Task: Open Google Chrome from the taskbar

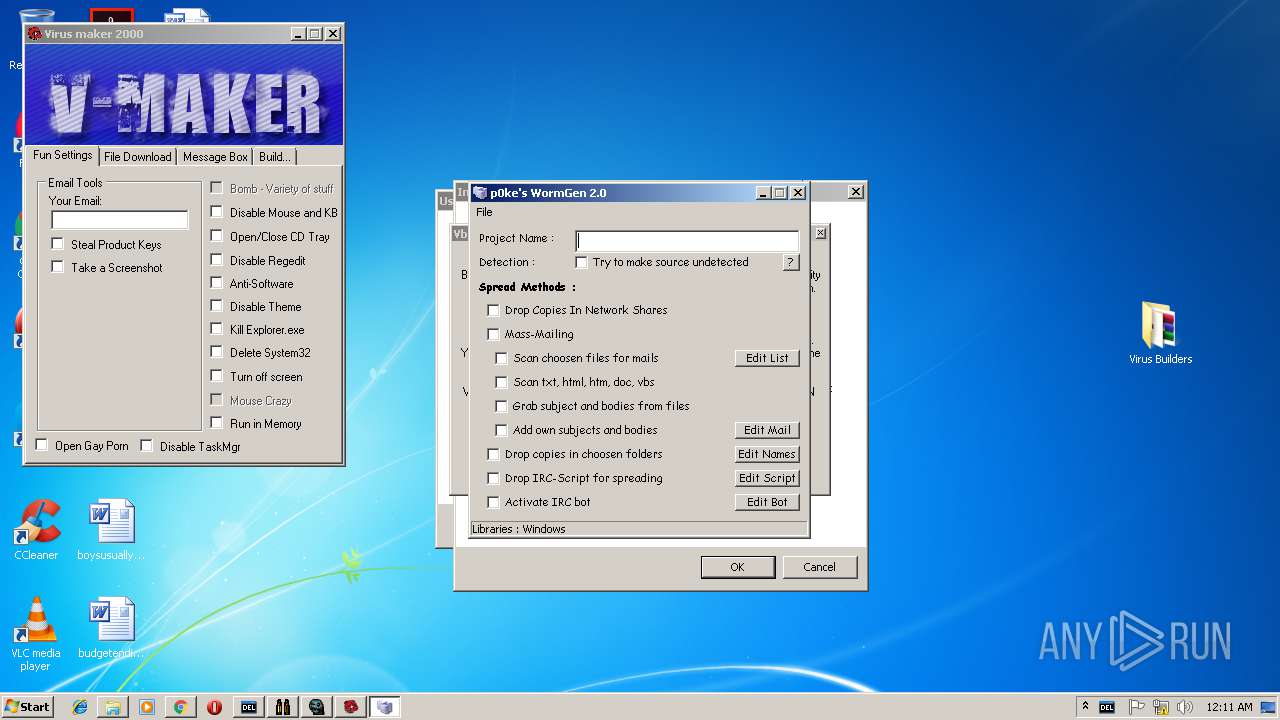Action: (180, 707)
